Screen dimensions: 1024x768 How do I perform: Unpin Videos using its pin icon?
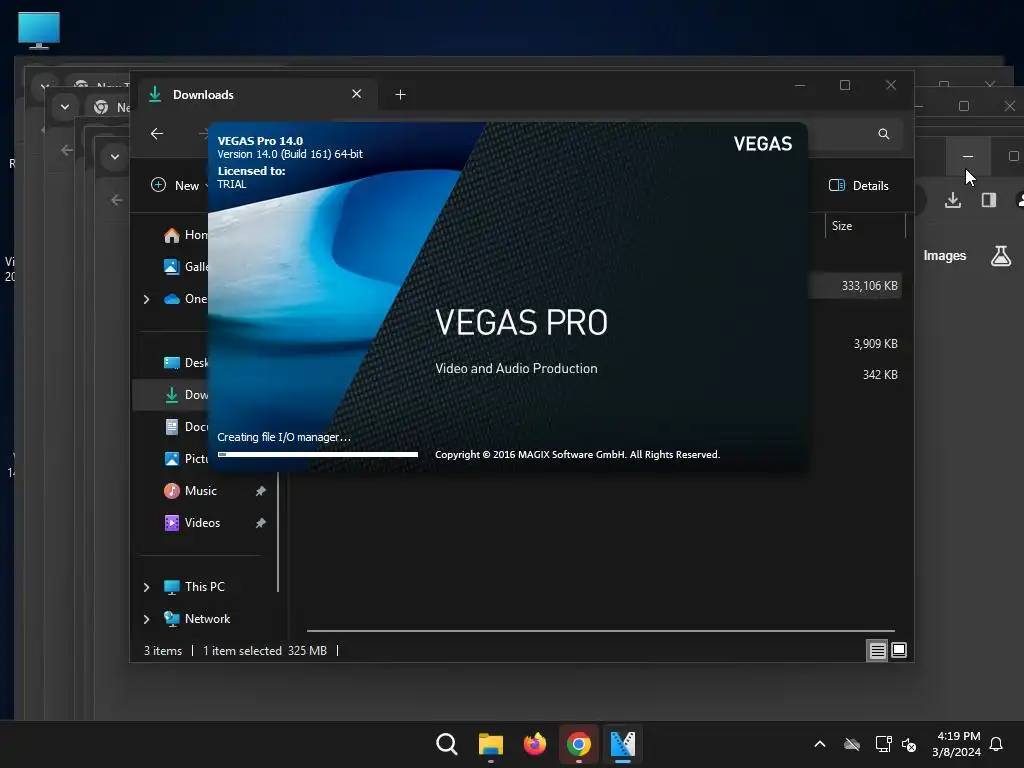[x=261, y=522]
